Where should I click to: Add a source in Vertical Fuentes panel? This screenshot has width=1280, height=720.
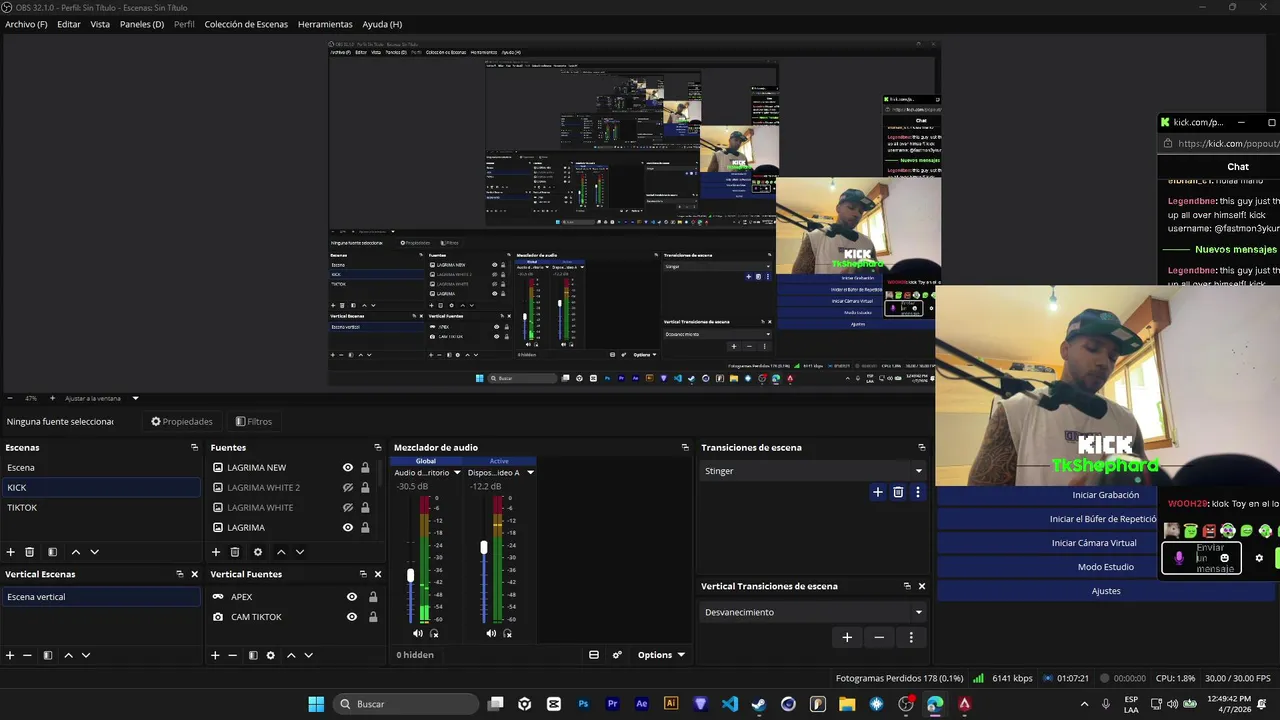[215, 656]
